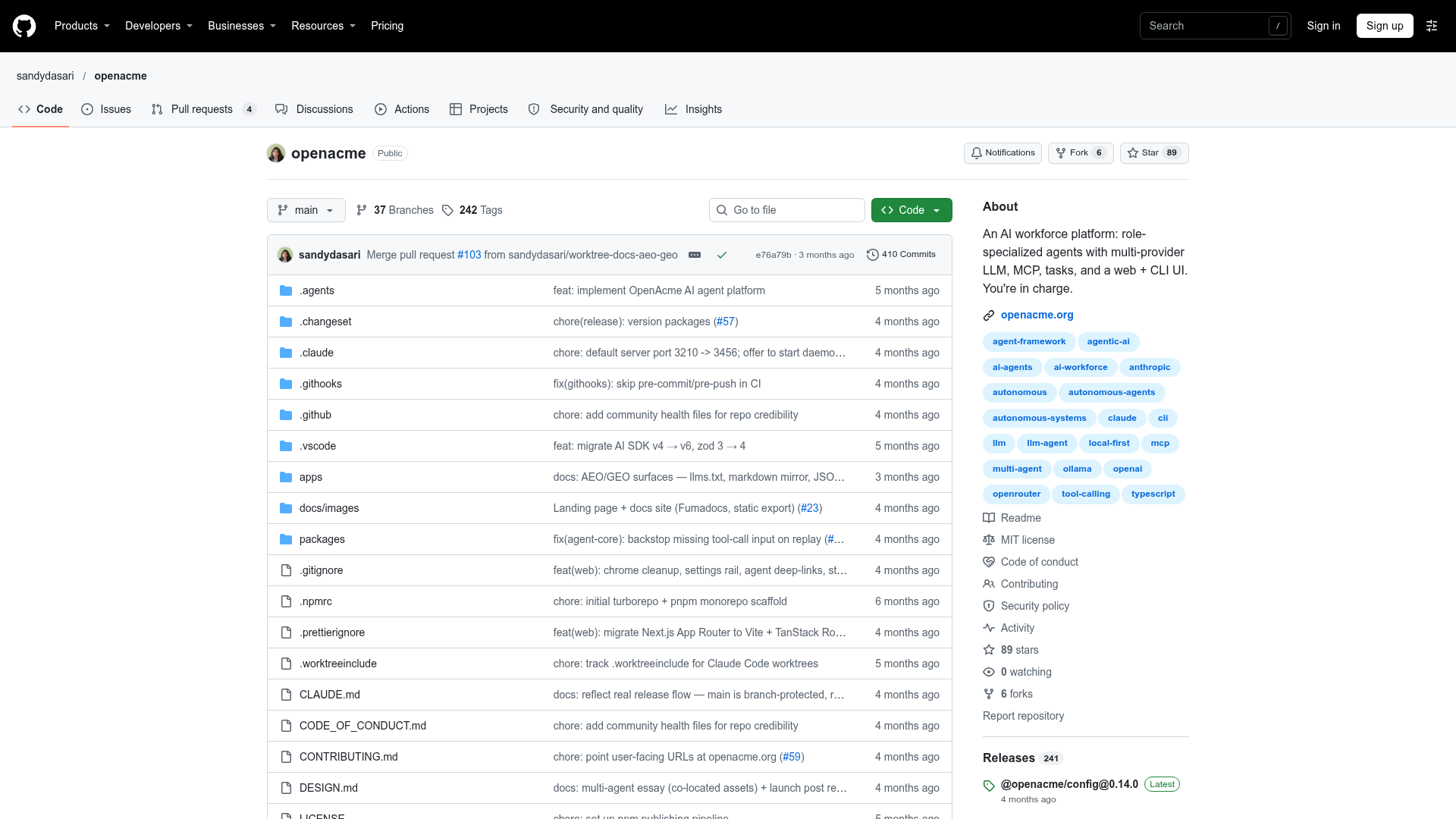Open the 242 Tags link
The height and width of the screenshot is (819, 1456).
click(472, 210)
